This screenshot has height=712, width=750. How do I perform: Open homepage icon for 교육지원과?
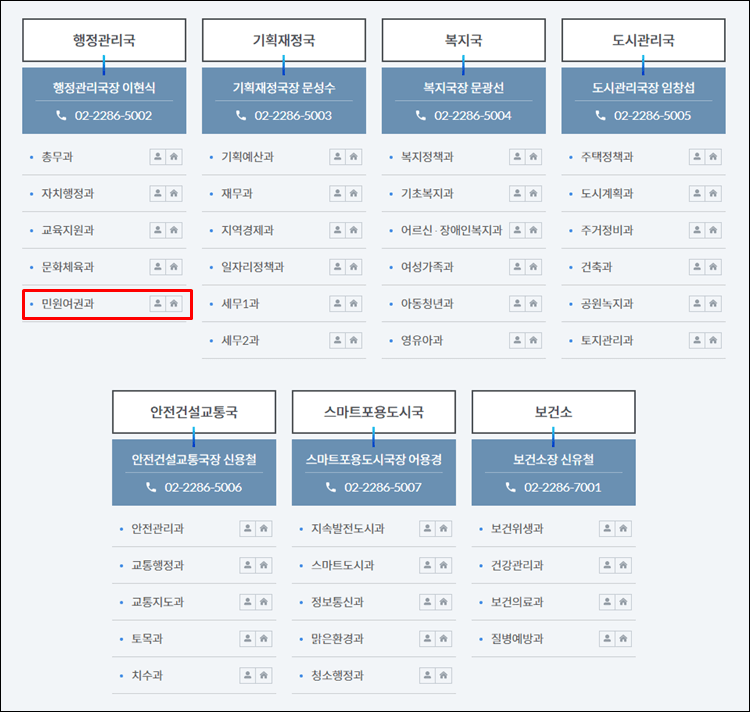(174, 230)
